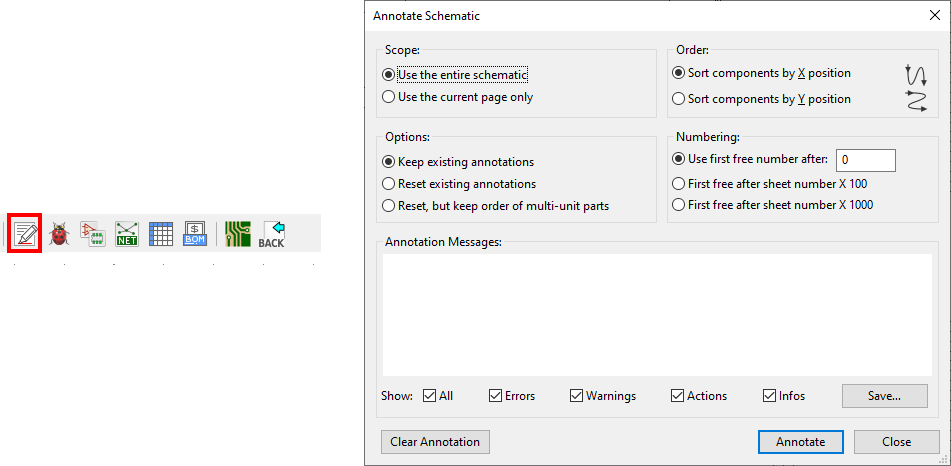Select Use the current page only
951x466 pixels.
(458, 97)
